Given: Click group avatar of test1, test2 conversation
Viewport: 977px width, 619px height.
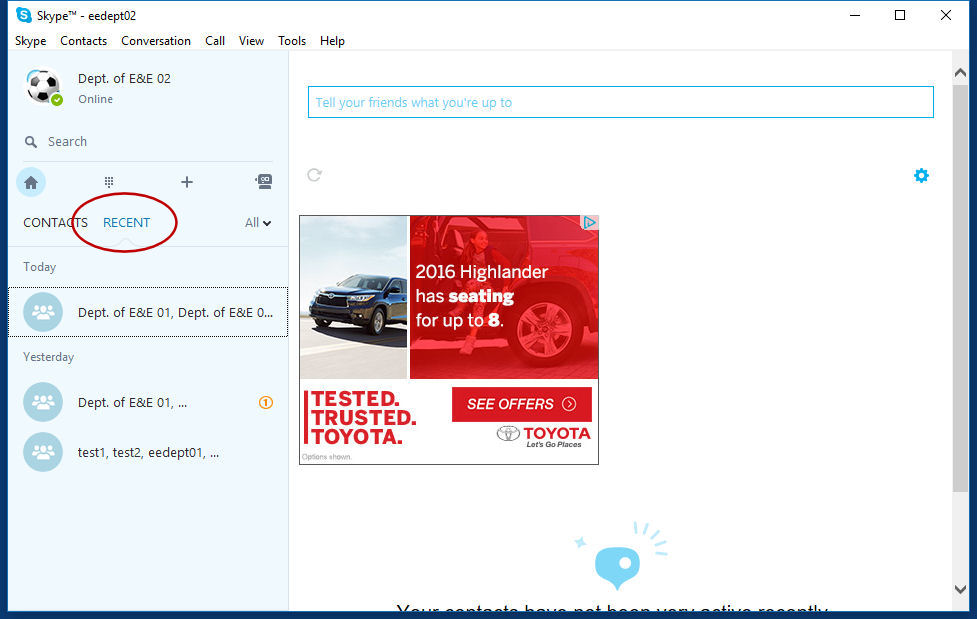Looking at the screenshot, I should pos(43,452).
